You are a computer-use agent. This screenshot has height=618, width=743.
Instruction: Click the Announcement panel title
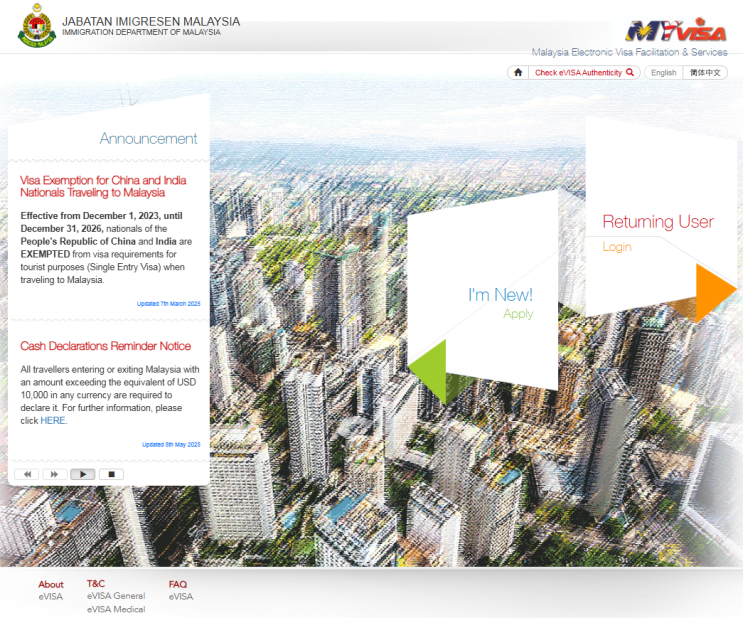(x=148, y=138)
